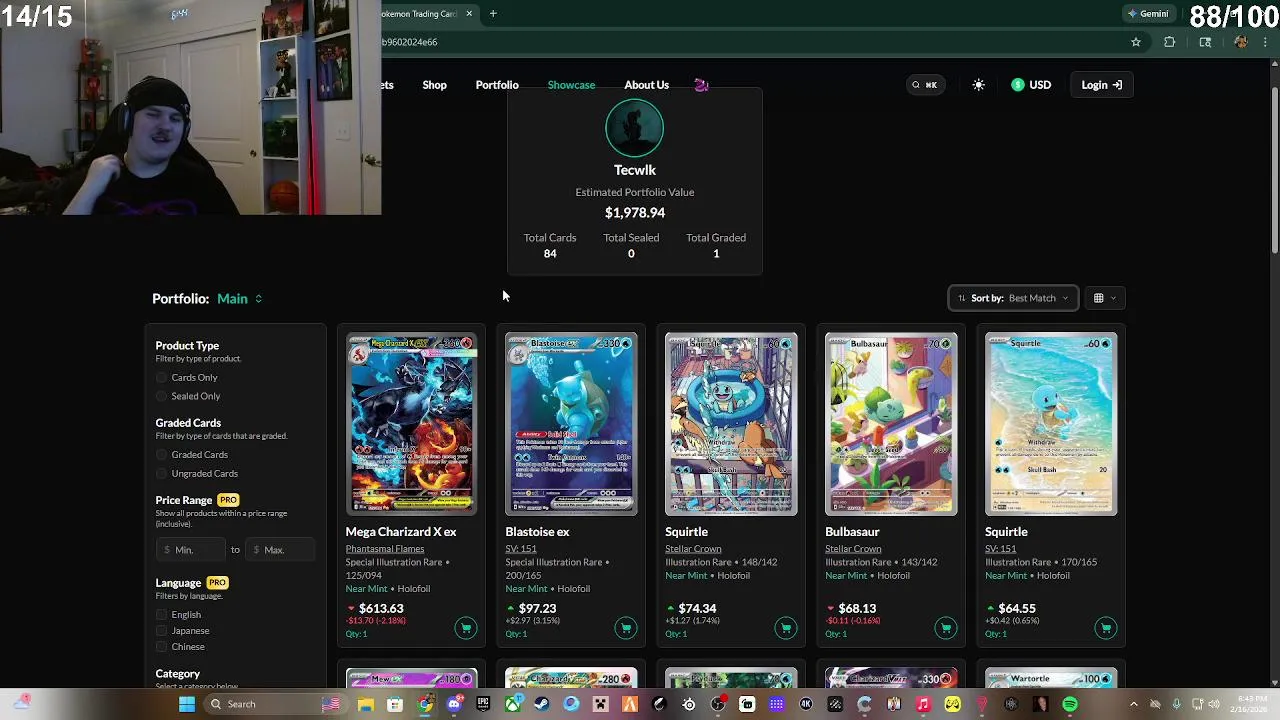This screenshot has width=1280, height=720.
Task: Open Discord from taskbar
Action: (x=454, y=704)
